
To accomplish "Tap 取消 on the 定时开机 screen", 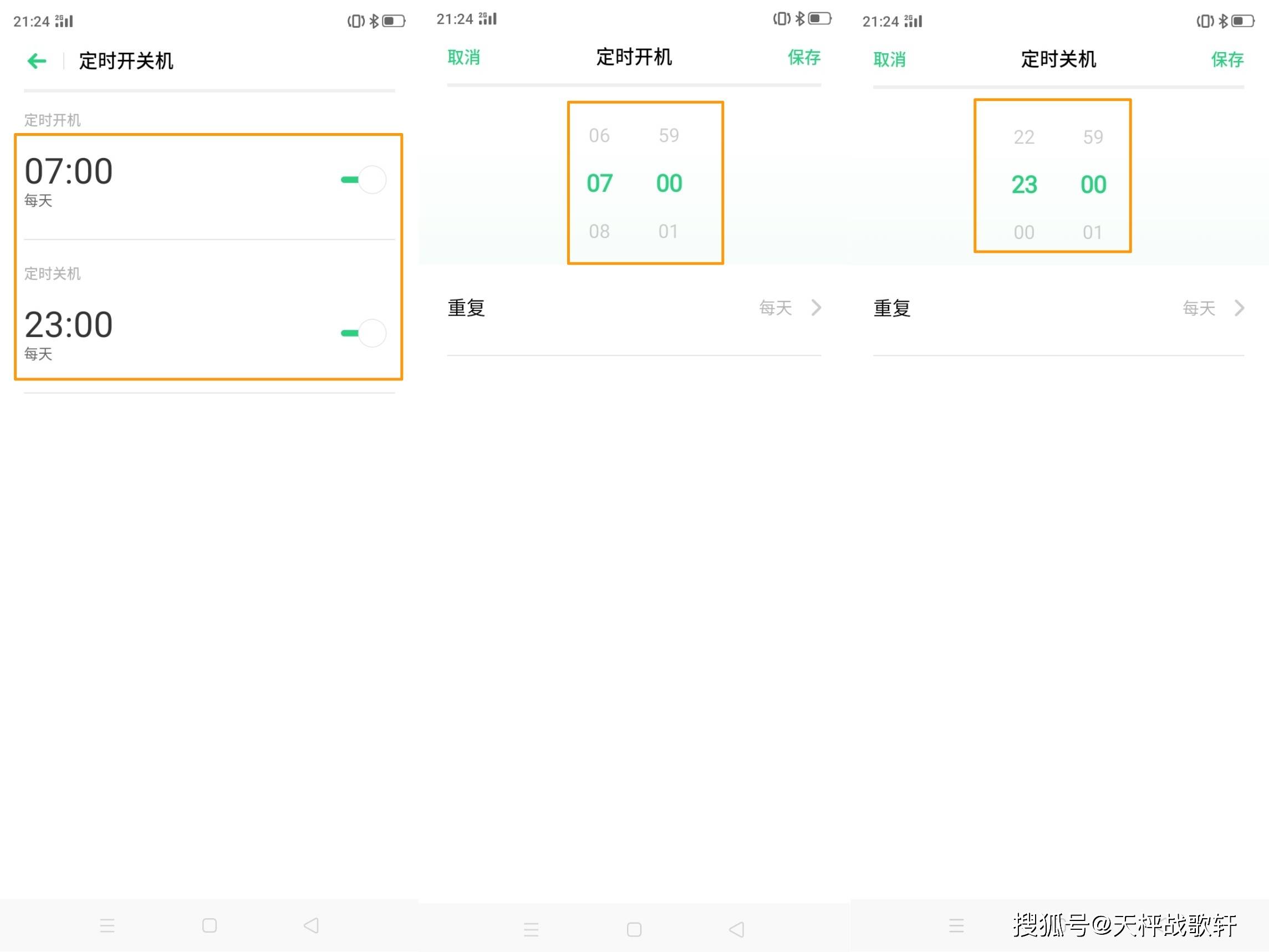I will click(x=463, y=57).
